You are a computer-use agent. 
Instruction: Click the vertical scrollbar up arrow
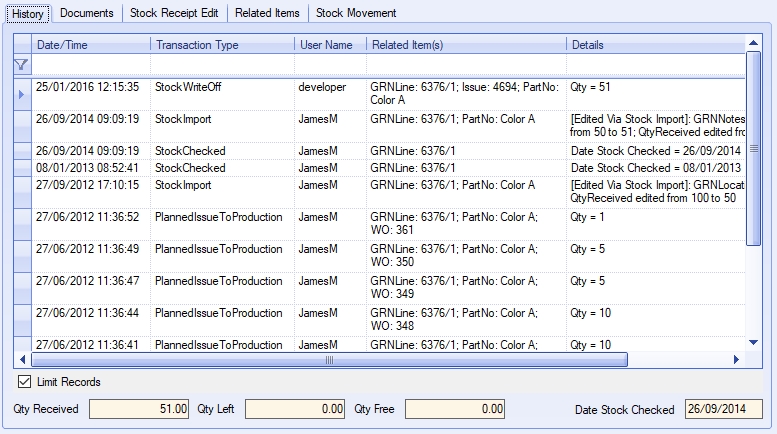[754, 44]
